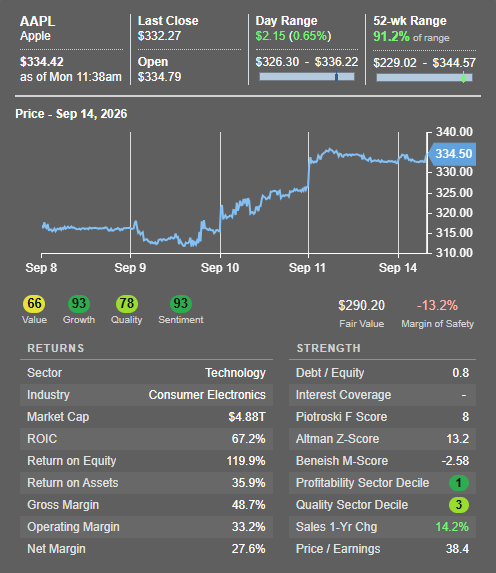Click the 334.50 current price tag on chart
The height and width of the screenshot is (573, 496).
tap(452, 154)
